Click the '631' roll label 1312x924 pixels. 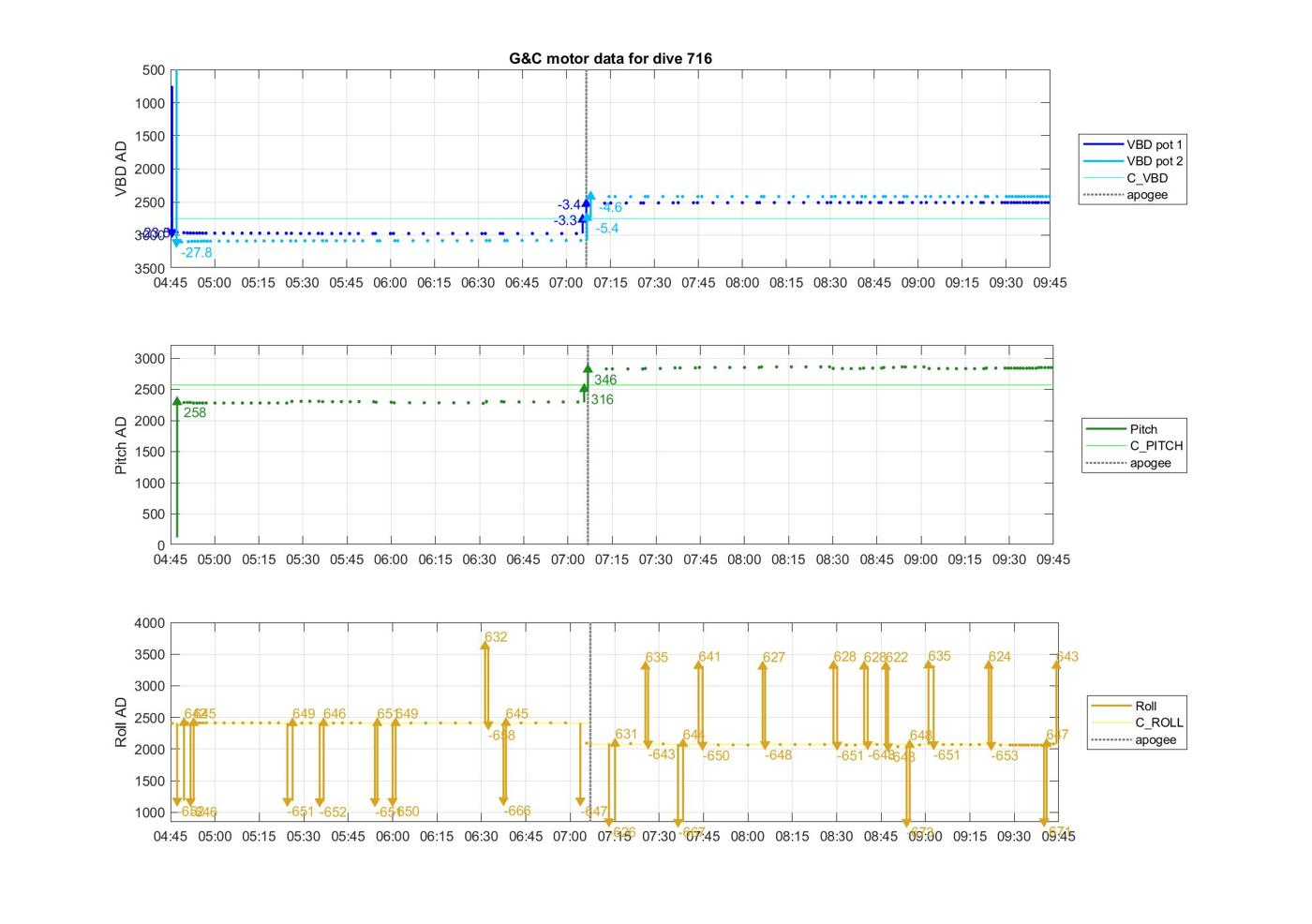pos(626,735)
